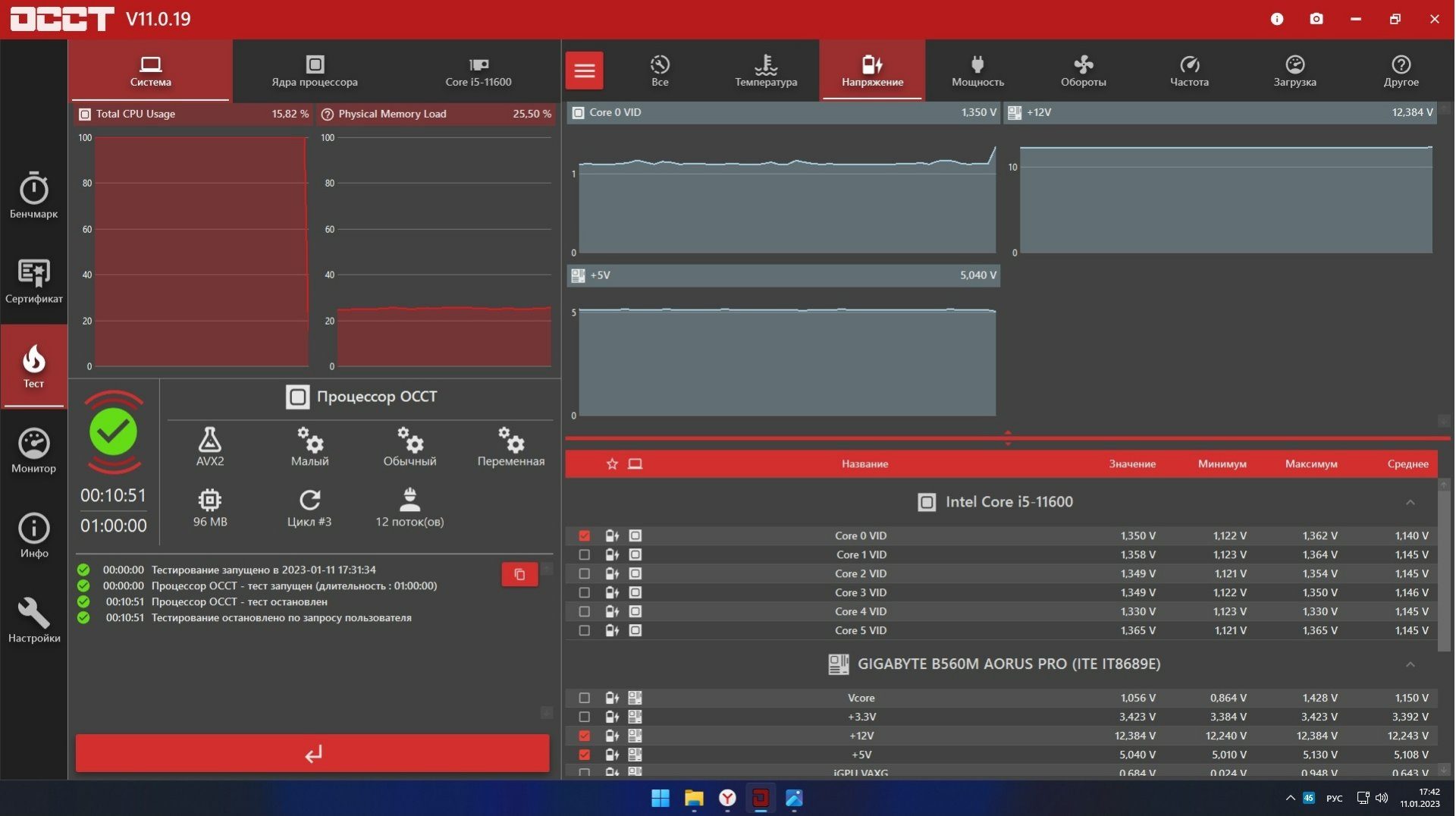Sort by Максимум column header
This screenshot has width=1456, height=816.
point(1311,463)
